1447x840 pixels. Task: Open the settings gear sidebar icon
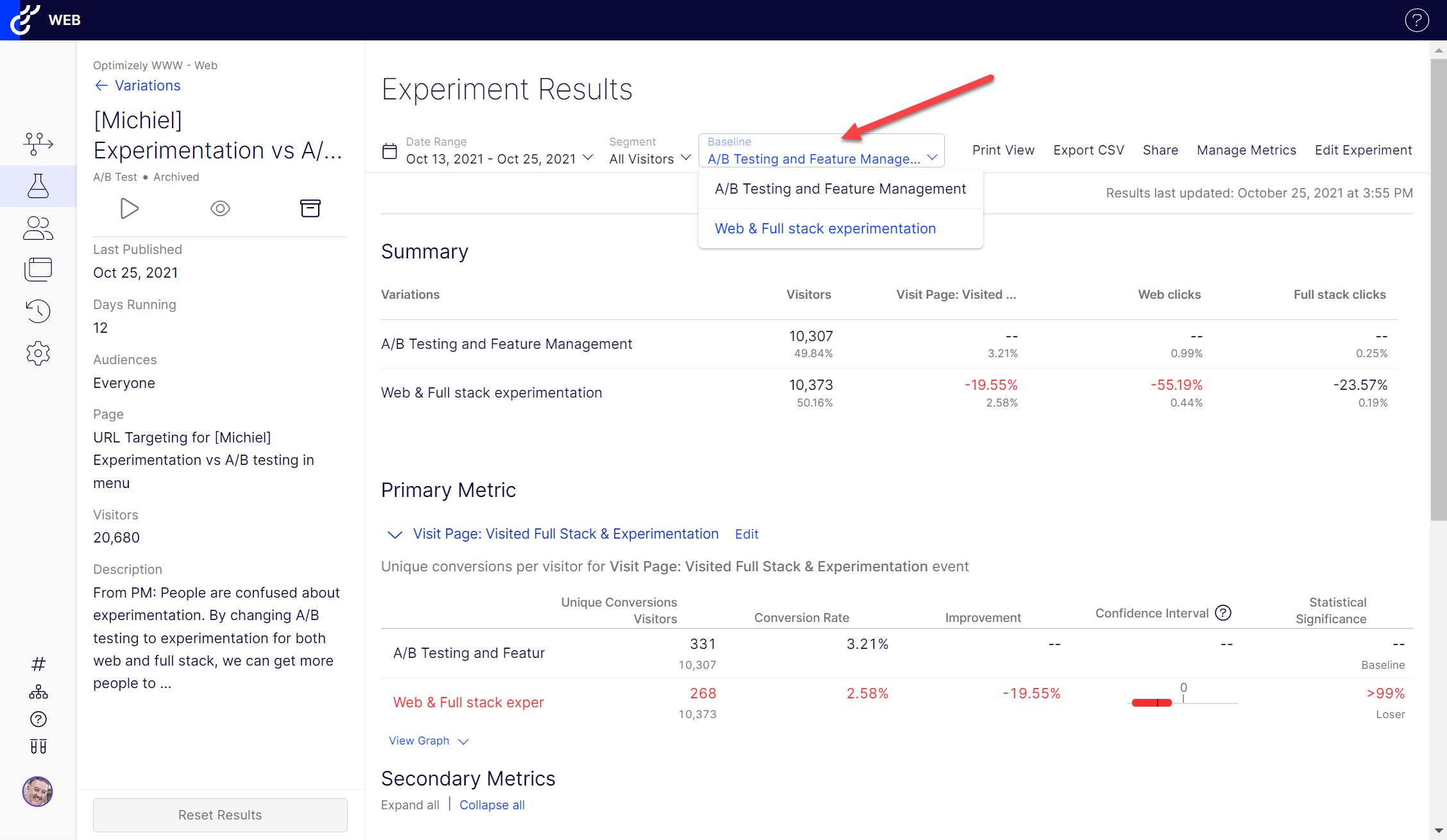pos(38,353)
